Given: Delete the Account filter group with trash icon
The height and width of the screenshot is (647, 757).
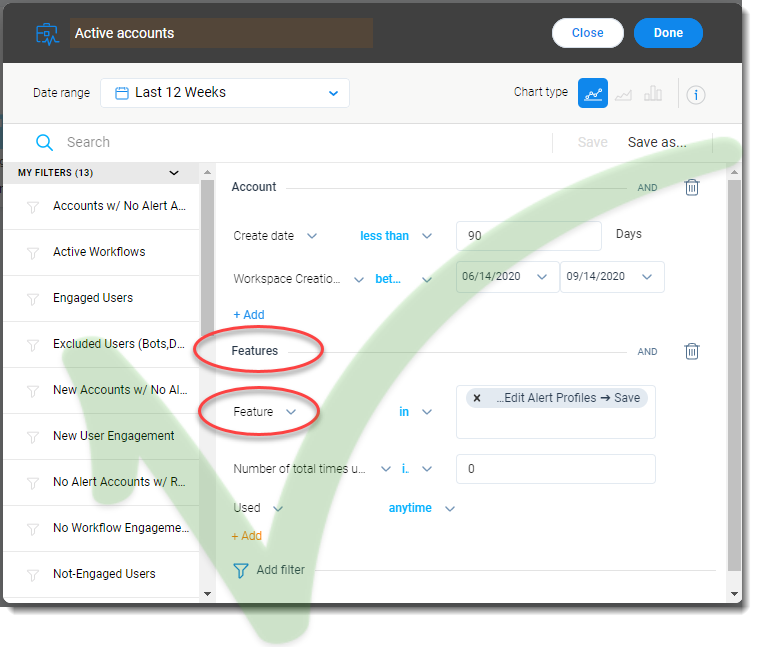Looking at the screenshot, I should coord(692,187).
